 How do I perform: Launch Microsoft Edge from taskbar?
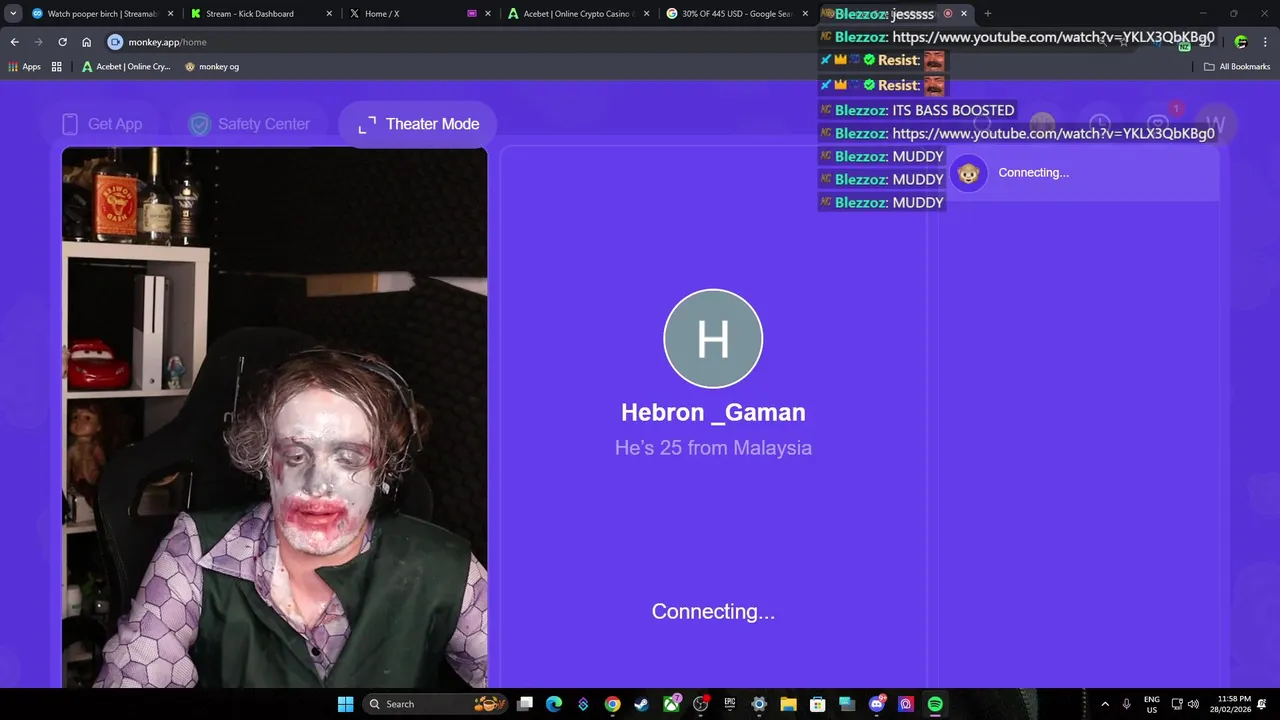coord(554,704)
